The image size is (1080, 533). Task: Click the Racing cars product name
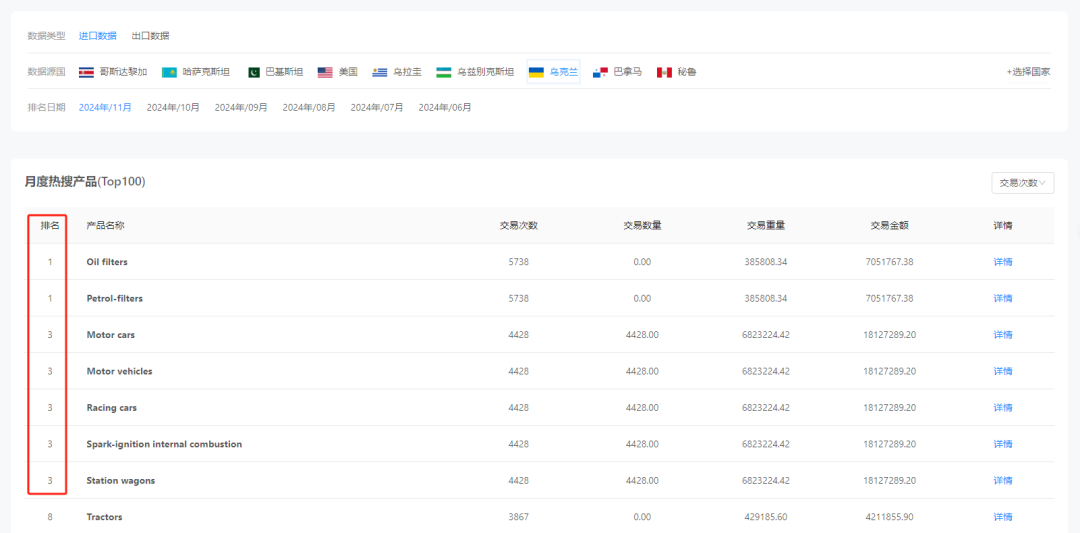click(x=112, y=408)
